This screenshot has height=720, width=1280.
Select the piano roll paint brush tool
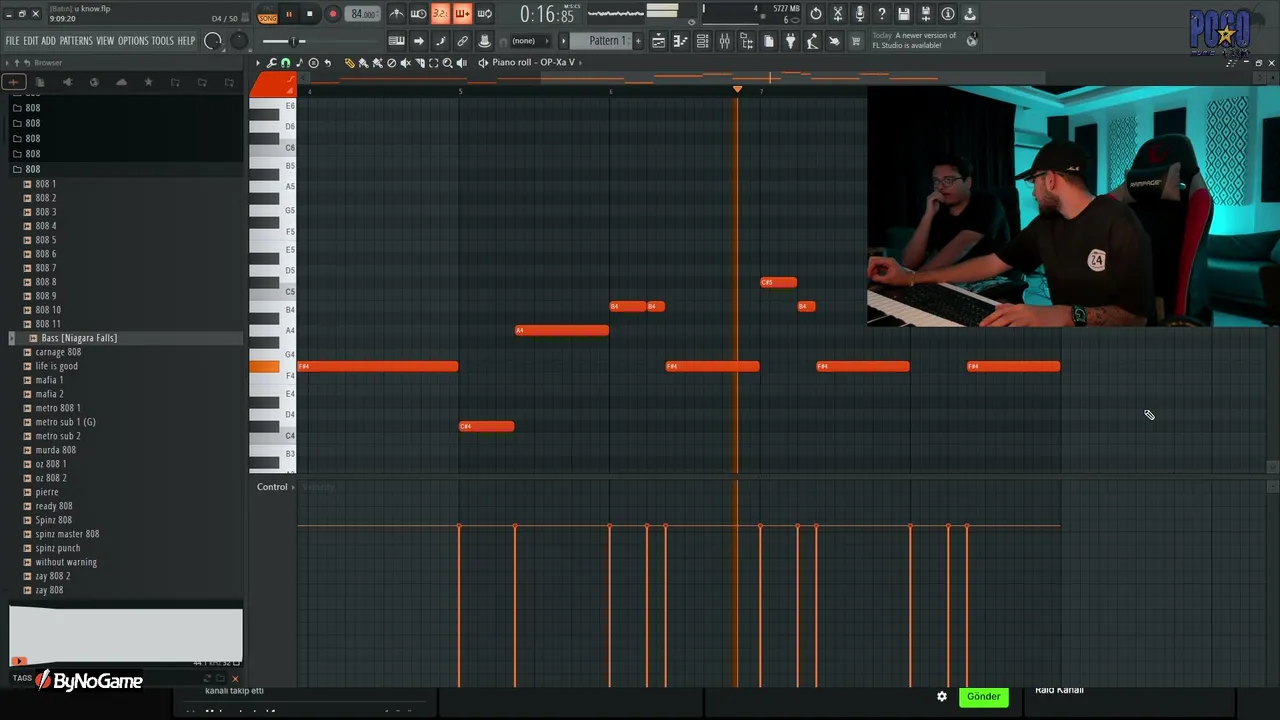[364, 63]
